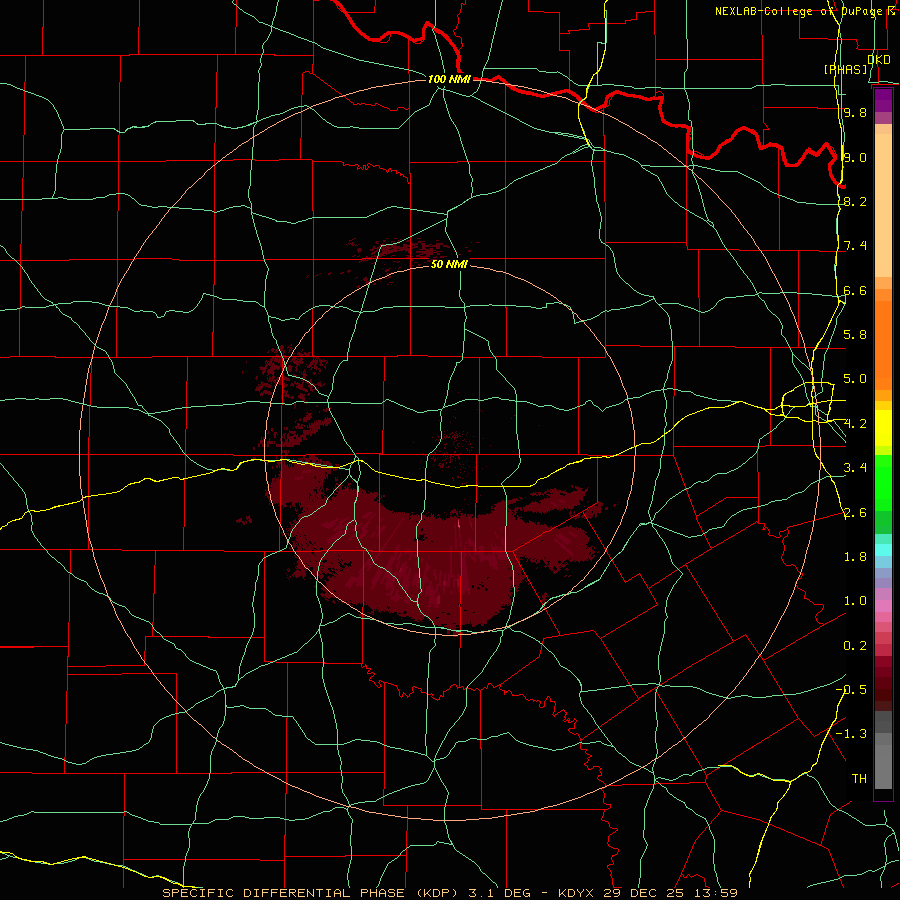
Task: Click the 0.2 scale value
Action: tap(855, 646)
